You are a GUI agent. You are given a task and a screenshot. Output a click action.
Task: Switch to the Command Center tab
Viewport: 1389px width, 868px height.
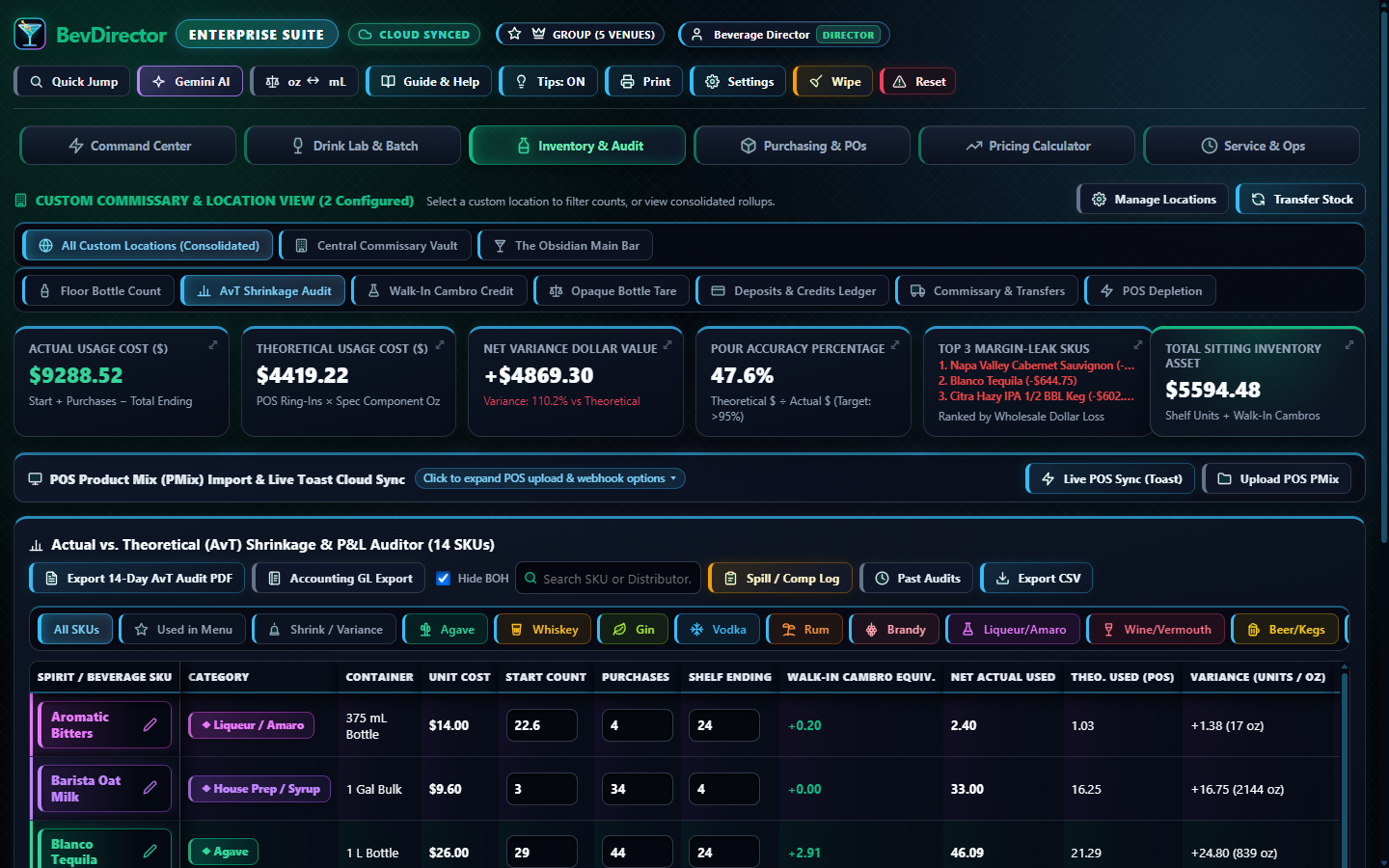click(128, 146)
